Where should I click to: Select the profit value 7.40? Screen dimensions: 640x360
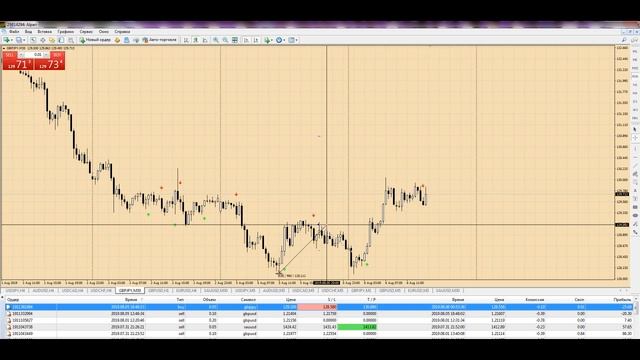click(628, 320)
